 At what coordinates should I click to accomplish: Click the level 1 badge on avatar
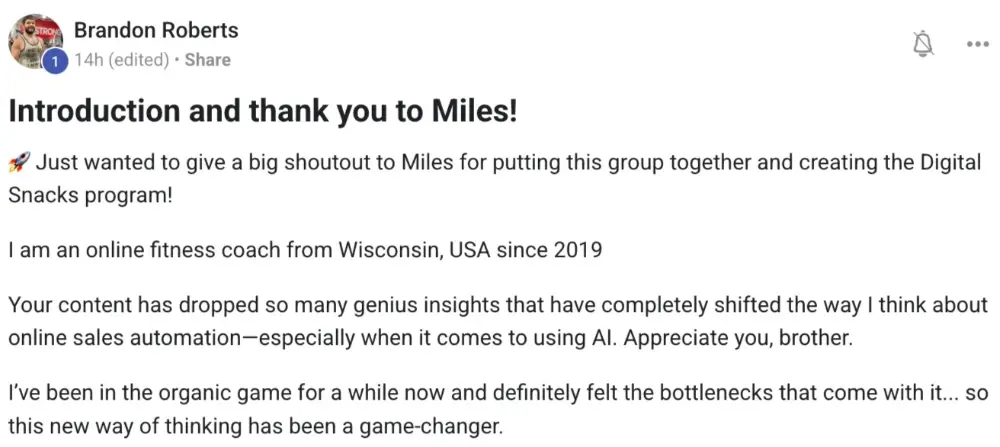click(56, 62)
